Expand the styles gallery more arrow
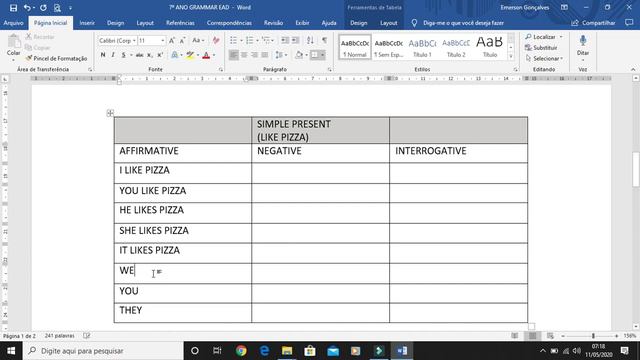 511,57
